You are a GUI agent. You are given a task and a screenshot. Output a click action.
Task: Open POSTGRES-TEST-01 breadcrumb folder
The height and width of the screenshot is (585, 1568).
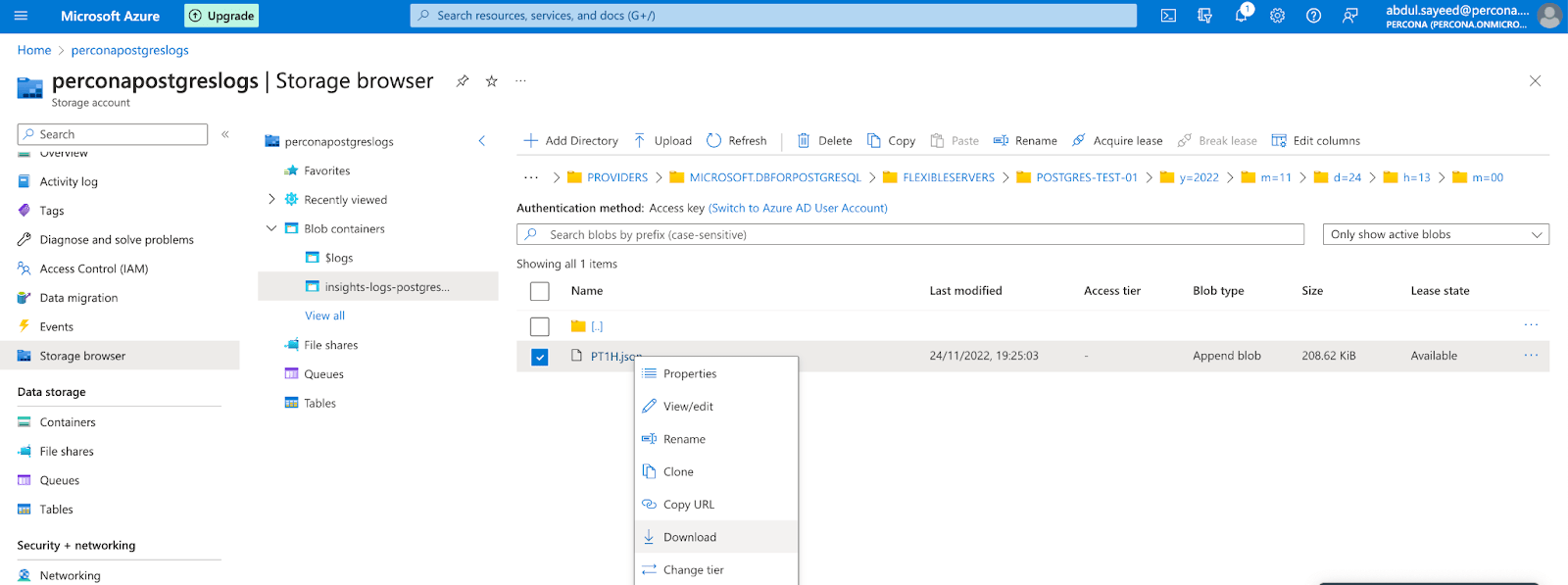(x=1087, y=177)
